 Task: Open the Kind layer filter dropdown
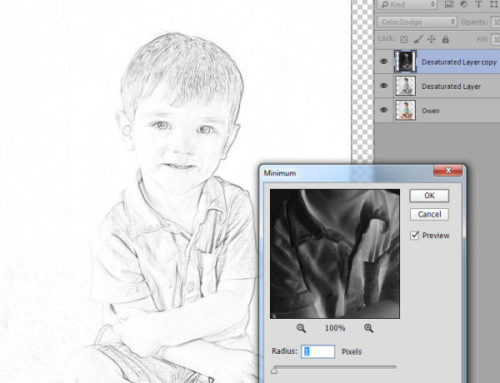coord(408,4)
